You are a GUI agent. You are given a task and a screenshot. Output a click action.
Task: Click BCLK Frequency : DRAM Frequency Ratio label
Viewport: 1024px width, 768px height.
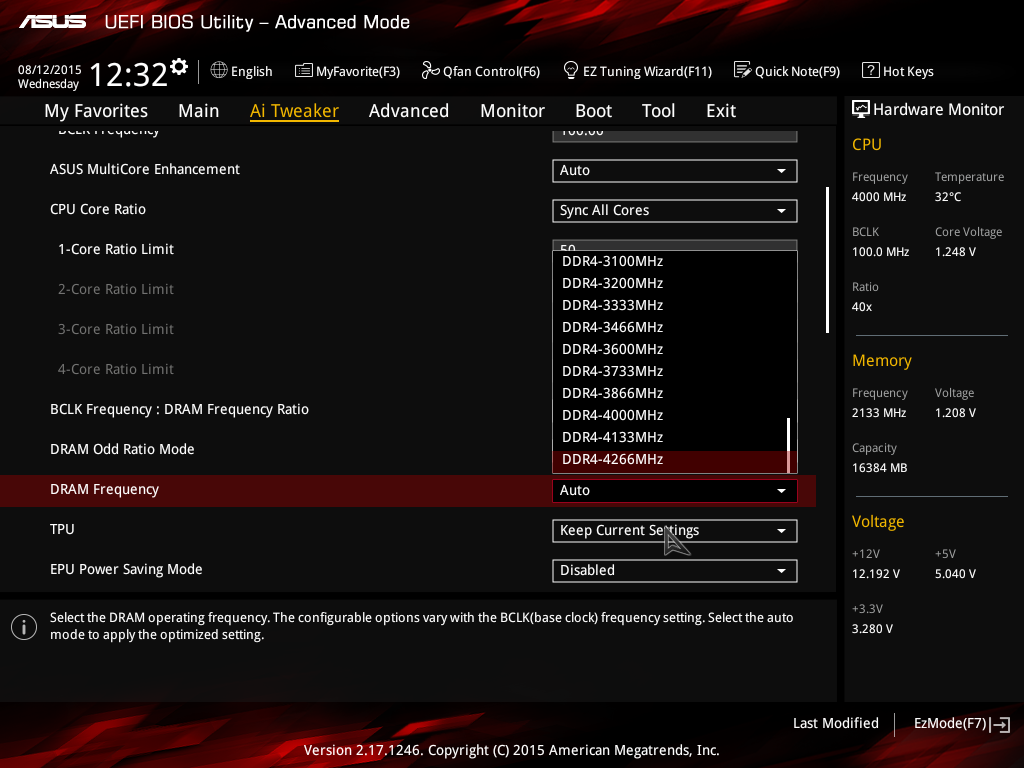pos(180,409)
